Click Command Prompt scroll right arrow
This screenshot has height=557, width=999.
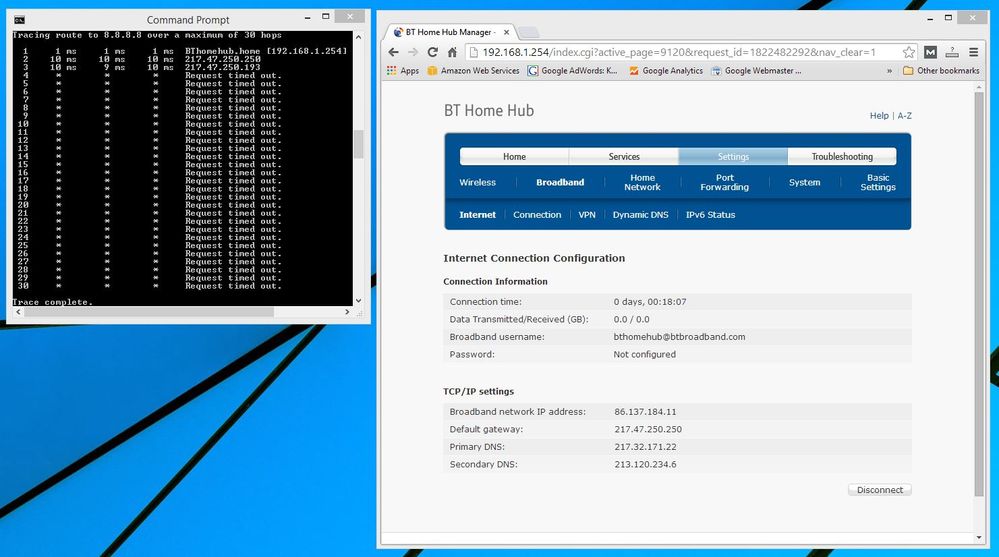pyautogui.click(x=347, y=312)
